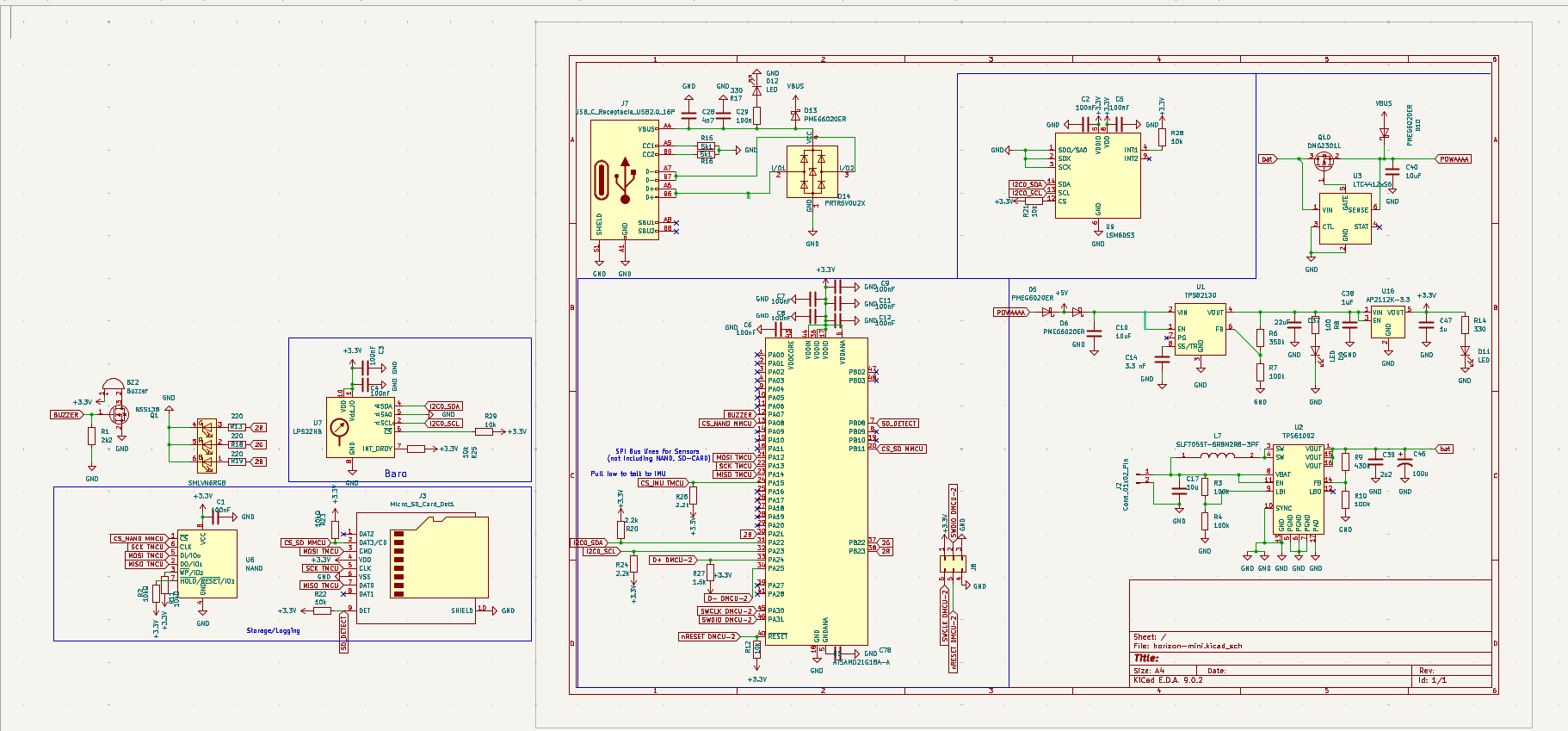This screenshot has height=731, width=1568.
Task: Click the Title field in title block
Action: [1146, 658]
